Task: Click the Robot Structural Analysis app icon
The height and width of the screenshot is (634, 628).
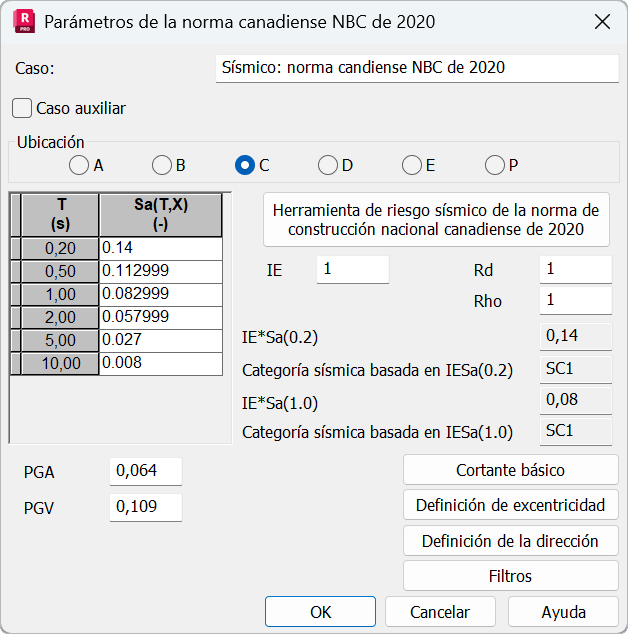Action: click(x=24, y=22)
